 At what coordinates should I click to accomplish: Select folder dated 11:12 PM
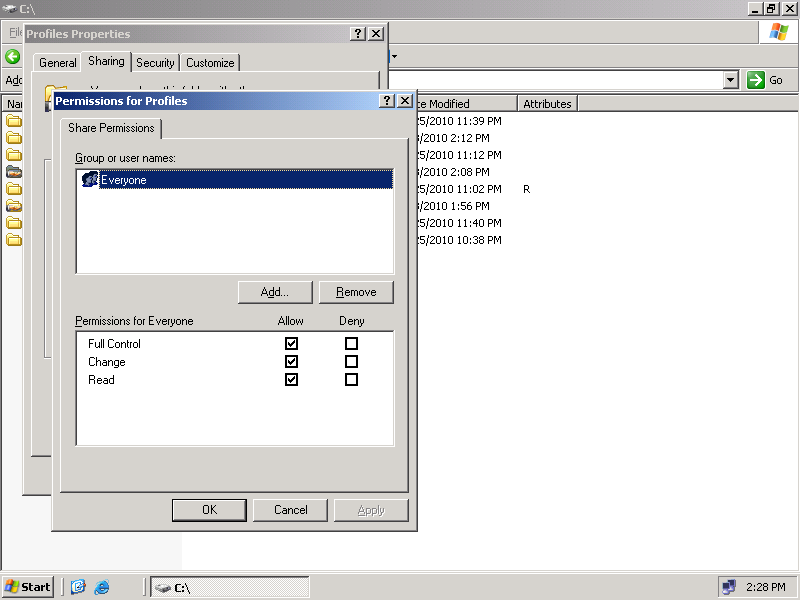[14, 155]
